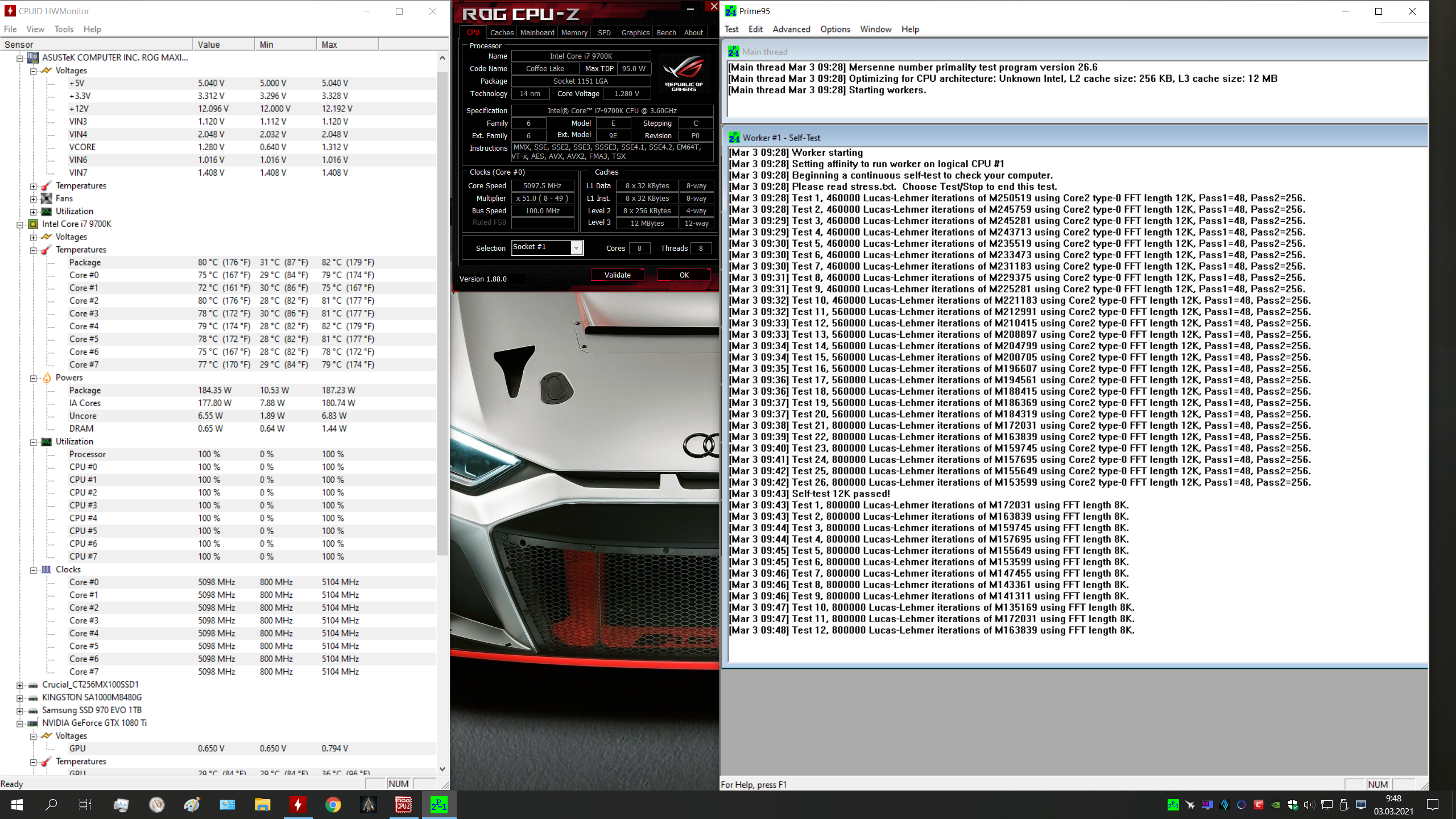1456x819 pixels.
Task: Click HWMonitor lightning taskbar icon
Action: pos(297,804)
